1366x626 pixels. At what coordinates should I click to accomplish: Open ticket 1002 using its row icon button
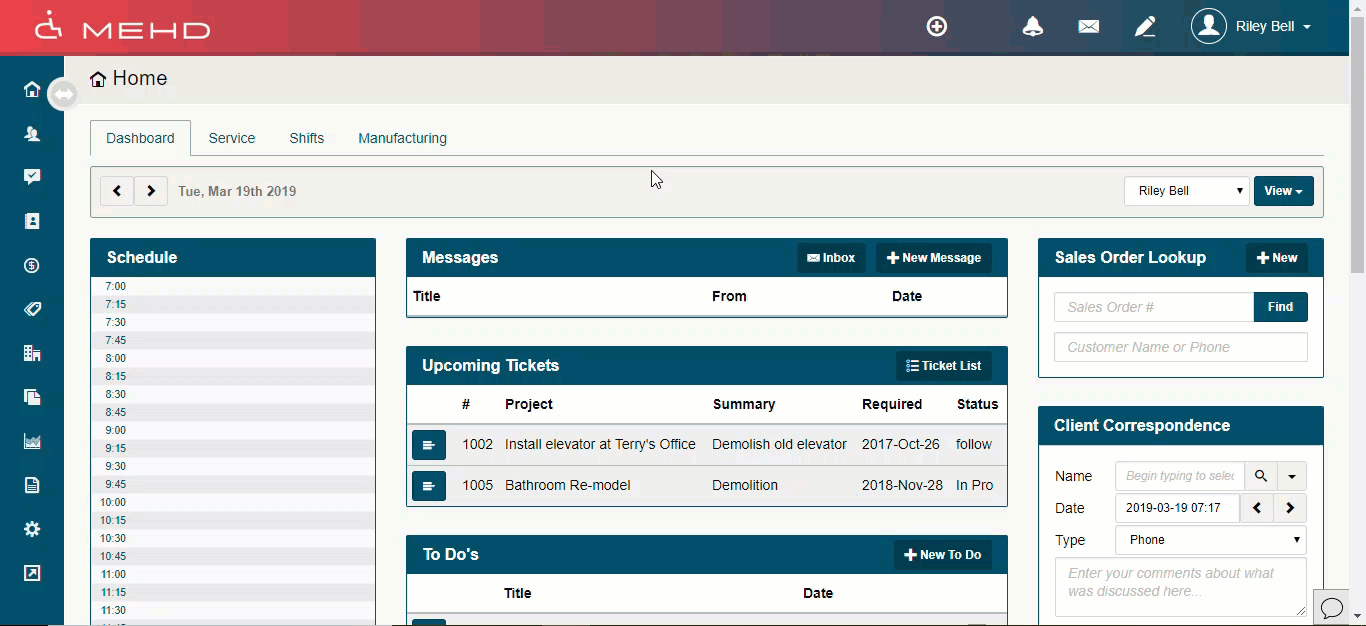coord(429,445)
